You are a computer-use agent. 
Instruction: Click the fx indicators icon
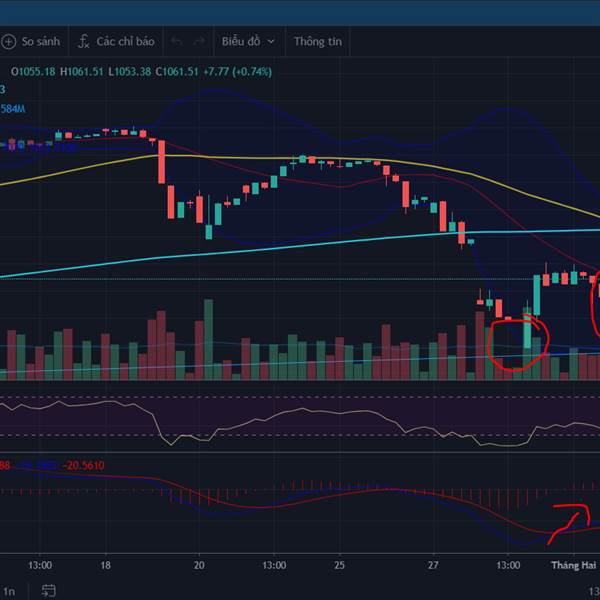(x=83, y=41)
